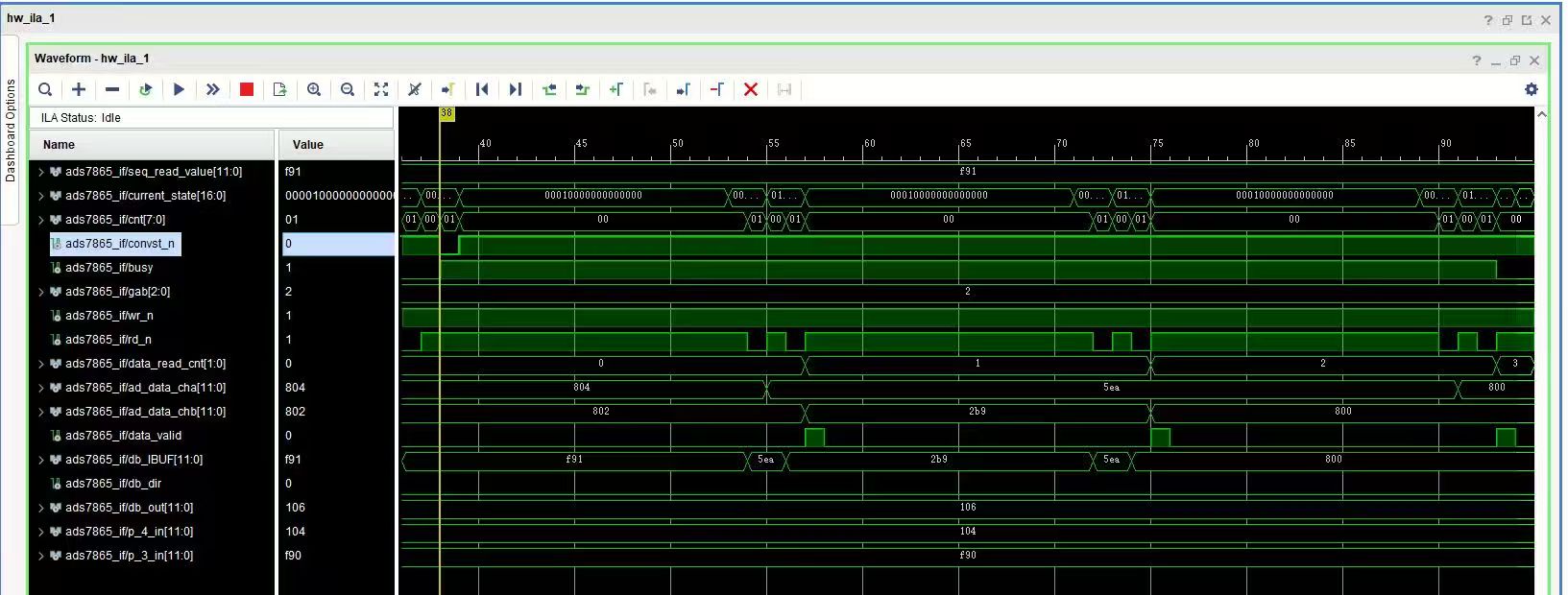The image size is (1568, 595).
Task: Click the Value column header
Action: coord(336,145)
